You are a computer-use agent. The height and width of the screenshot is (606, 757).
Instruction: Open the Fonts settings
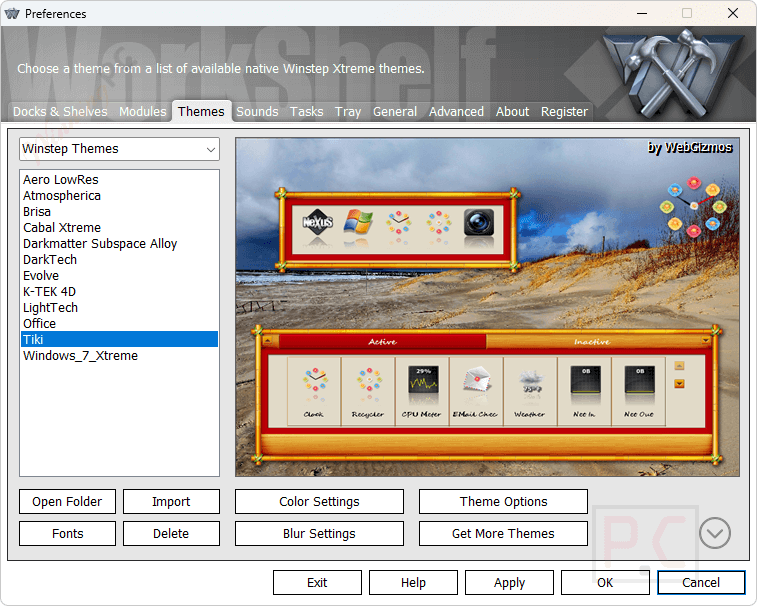pos(67,534)
